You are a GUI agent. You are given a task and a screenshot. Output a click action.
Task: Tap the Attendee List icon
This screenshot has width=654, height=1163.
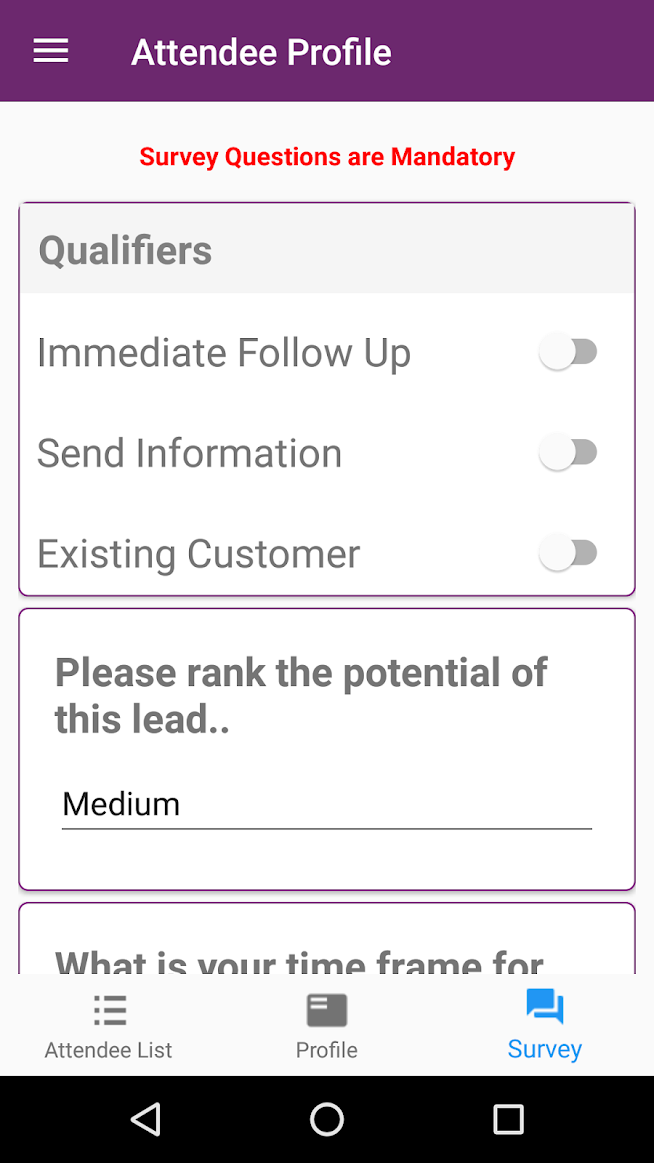tap(108, 1011)
